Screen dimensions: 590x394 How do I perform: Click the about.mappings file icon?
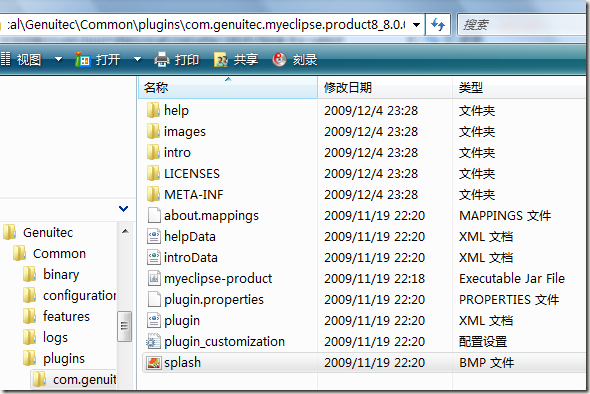pyautogui.click(x=154, y=215)
